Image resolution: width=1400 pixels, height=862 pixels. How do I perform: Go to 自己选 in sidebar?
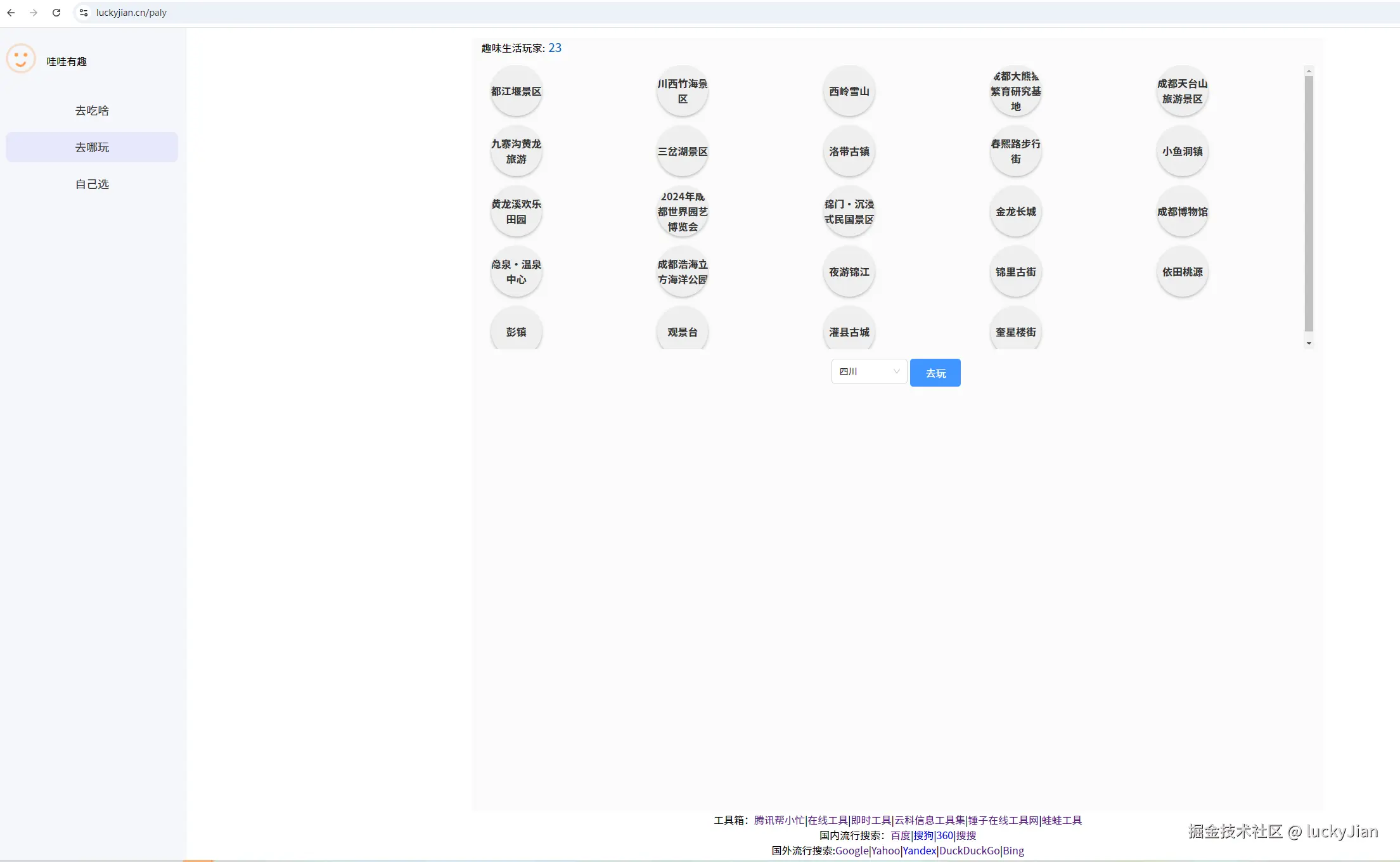coord(92,184)
